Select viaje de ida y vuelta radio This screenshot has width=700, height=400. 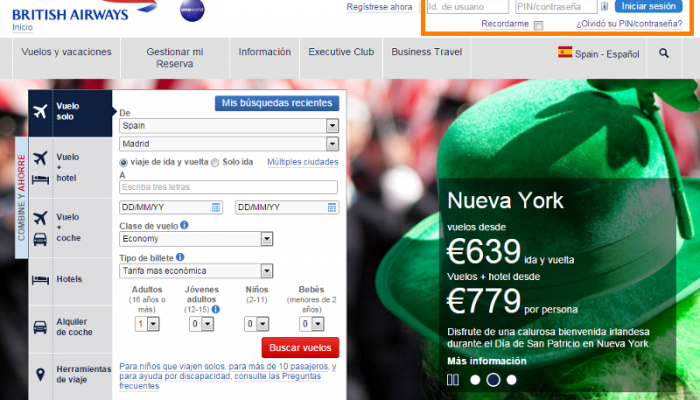(x=124, y=162)
